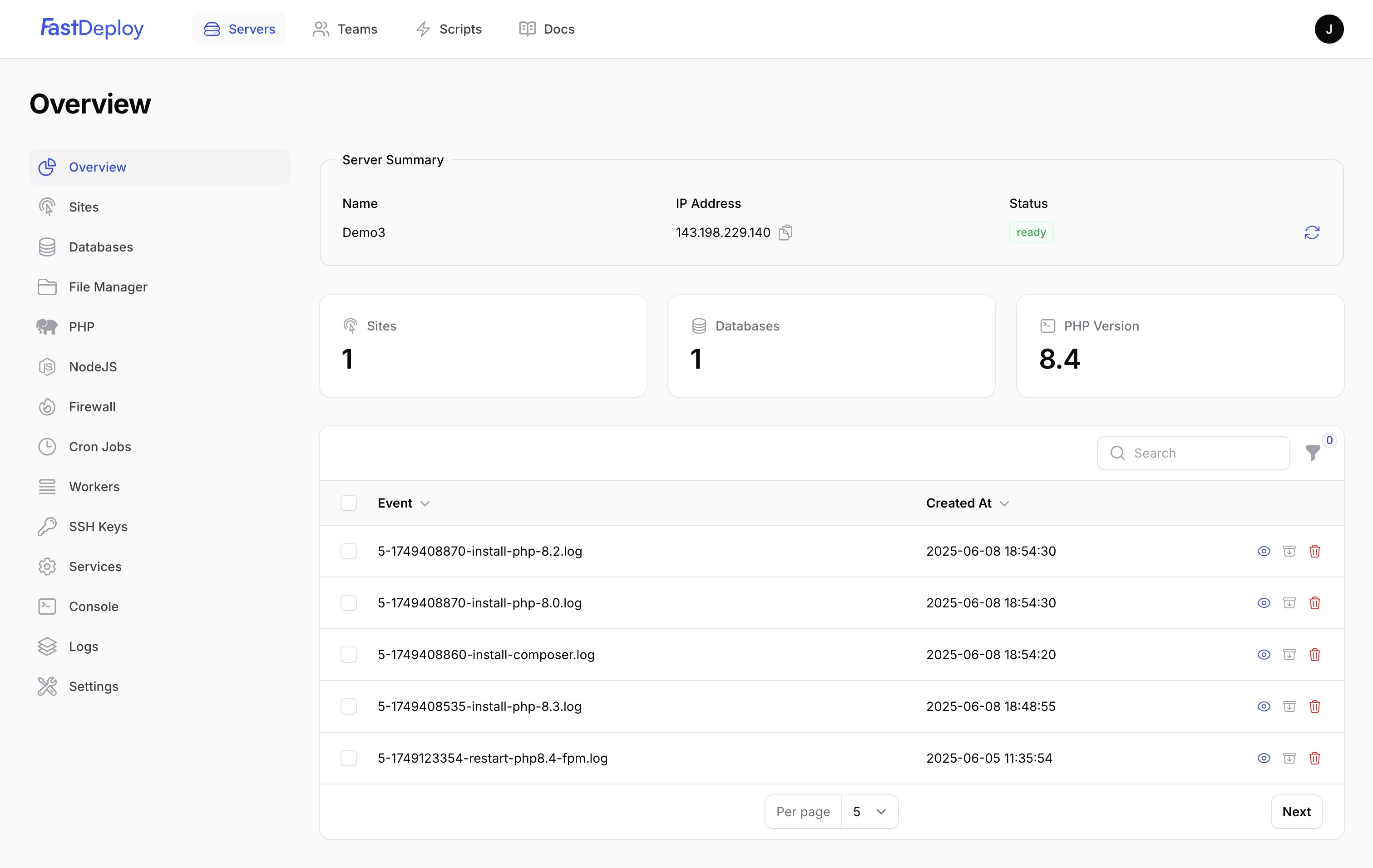Check the install-php-8.3.log row checkbox

[x=348, y=707]
